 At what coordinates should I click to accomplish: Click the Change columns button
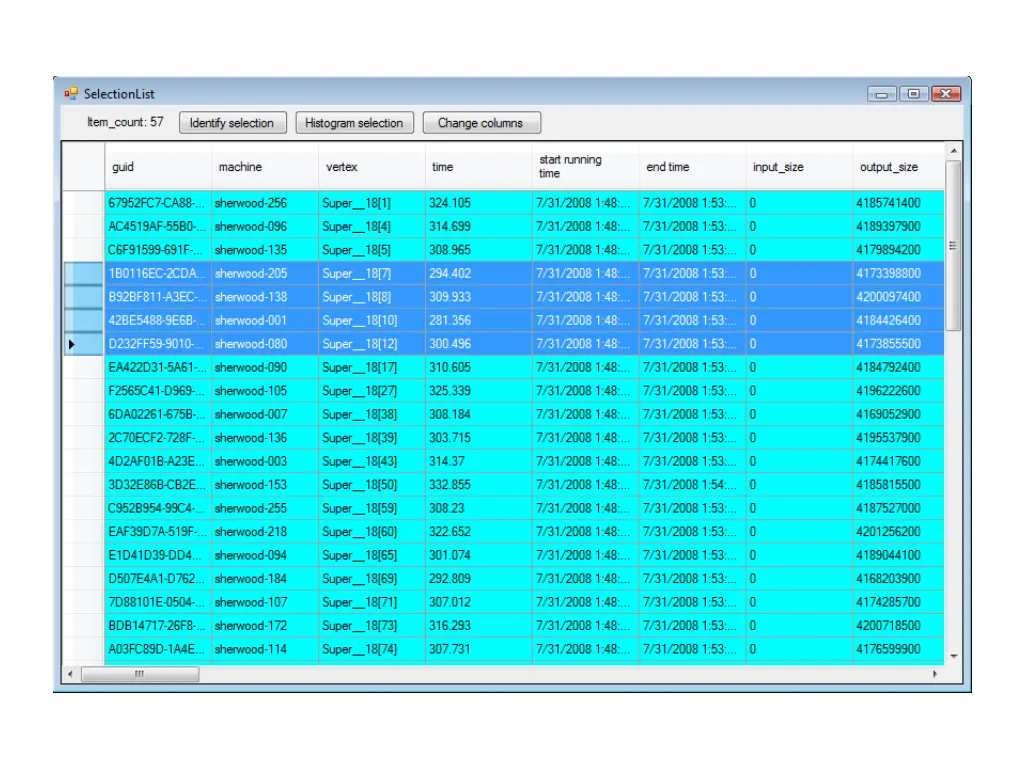coord(481,123)
